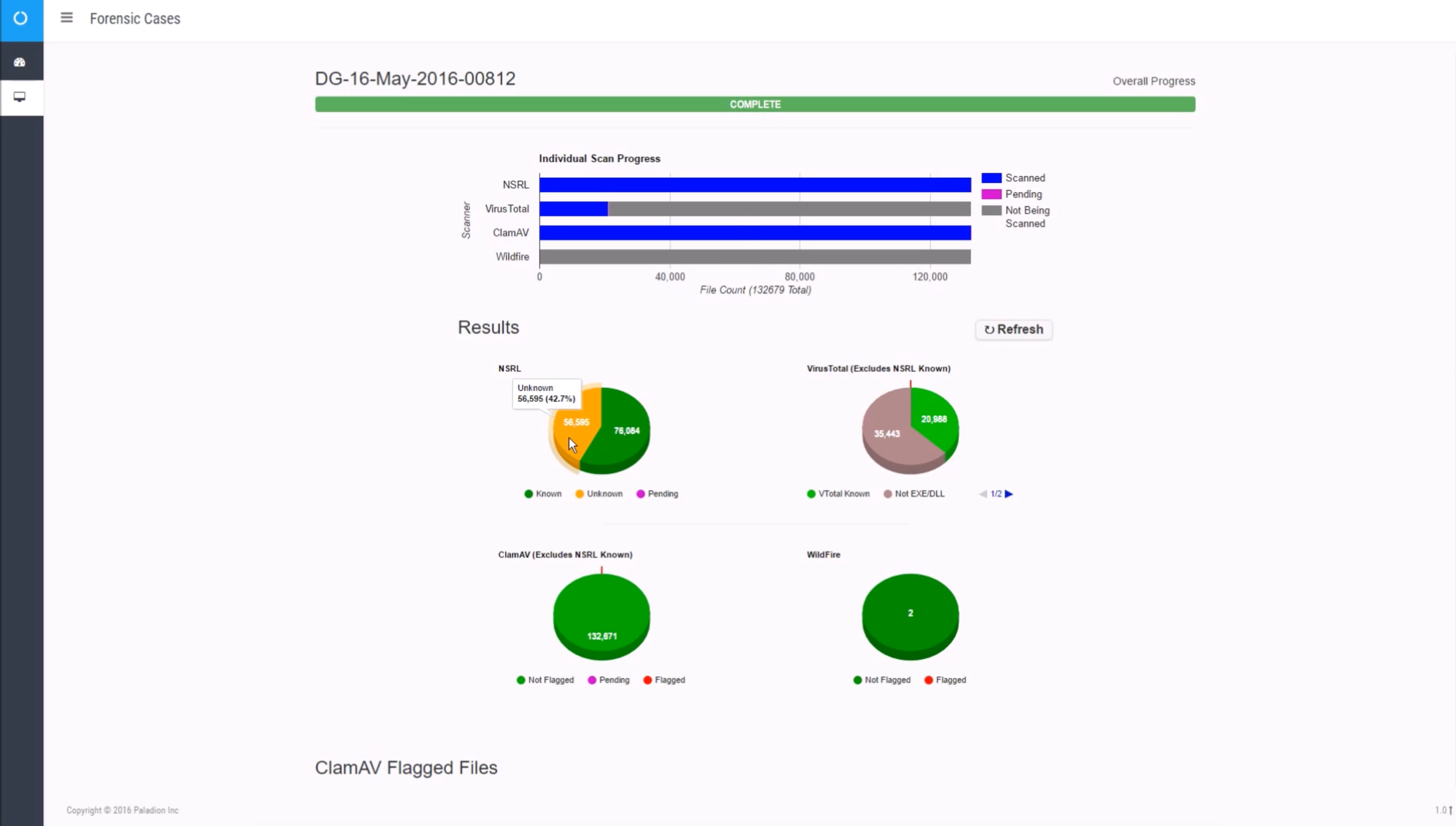Click the monitor/display icon in sidebar
Screen dimensions: 1456x826
click(20, 97)
